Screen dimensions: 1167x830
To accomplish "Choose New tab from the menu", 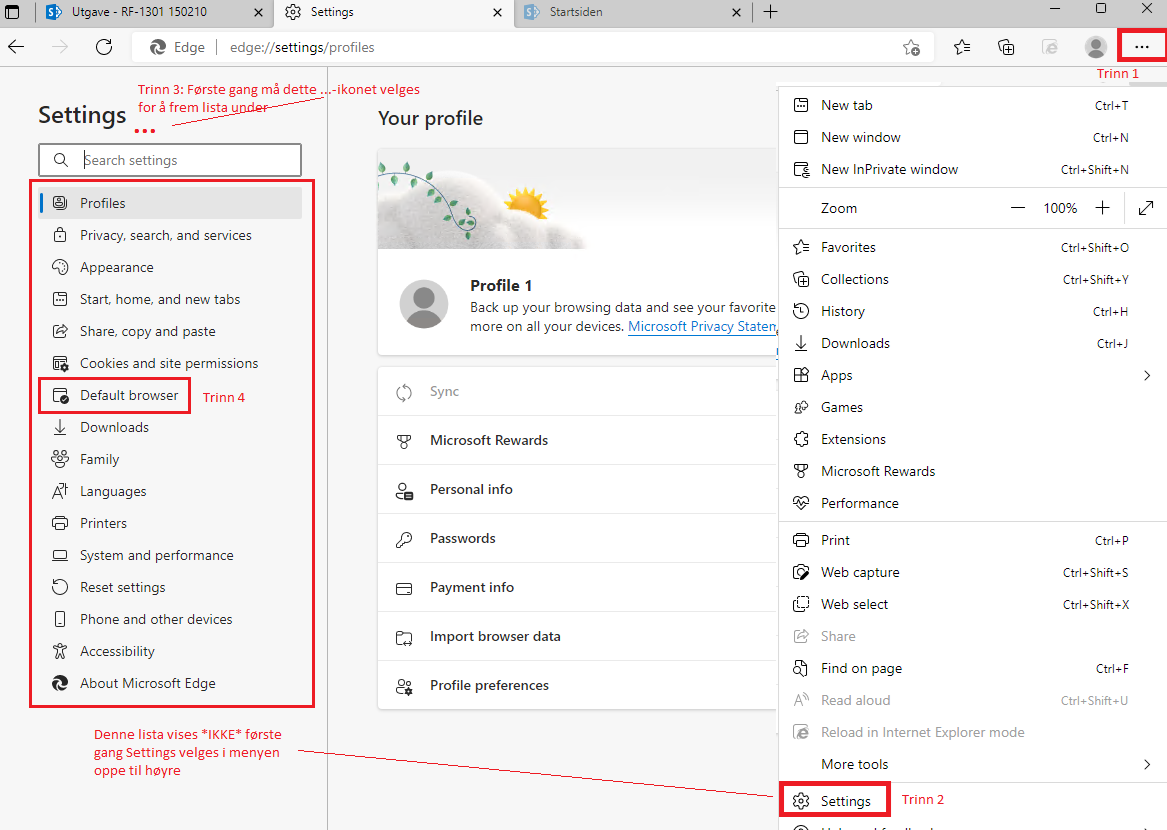I will (x=973, y=106).
